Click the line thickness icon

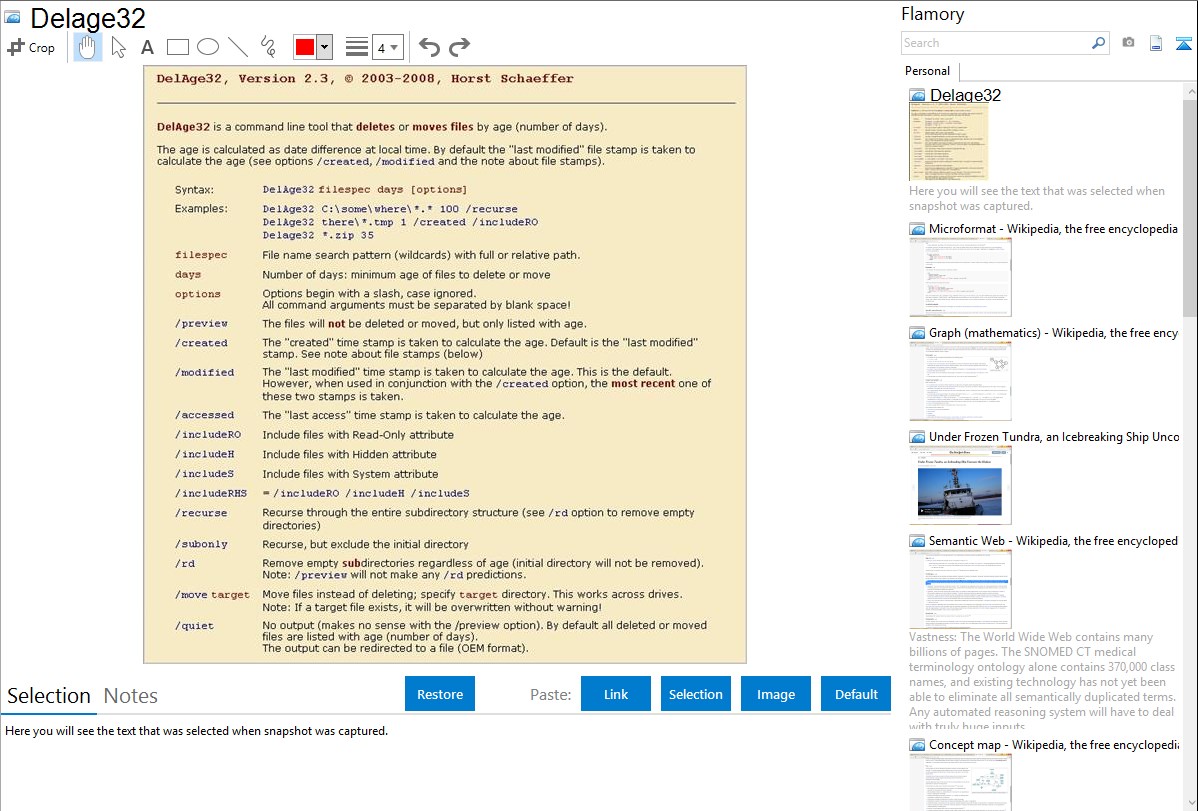click(x=357, y=47)
